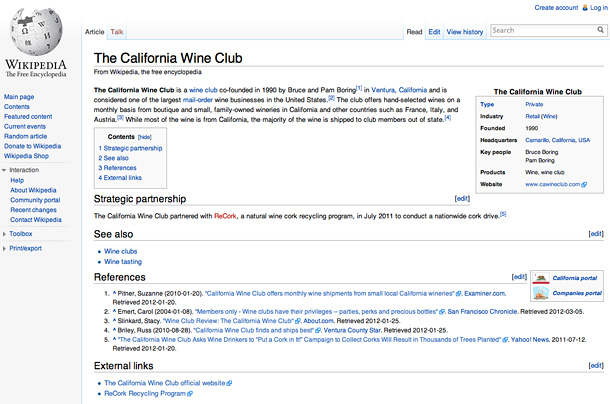Open Camarillo, California, USA link
Screen dimensions: 610x404
pos(557,140)
